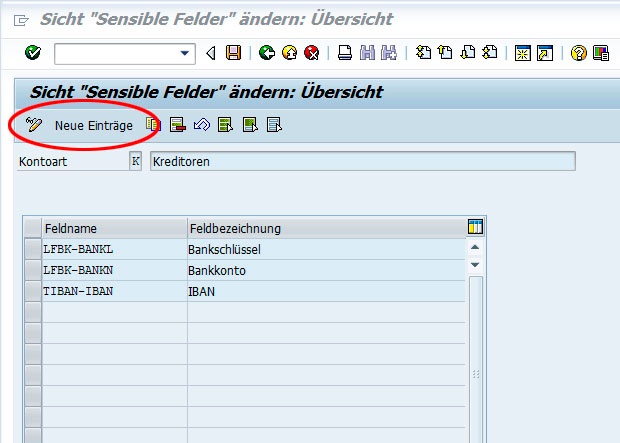Click the Feldbezeichnung column header
The width and height of the screenshot is (620, 443).
(326, 228)
